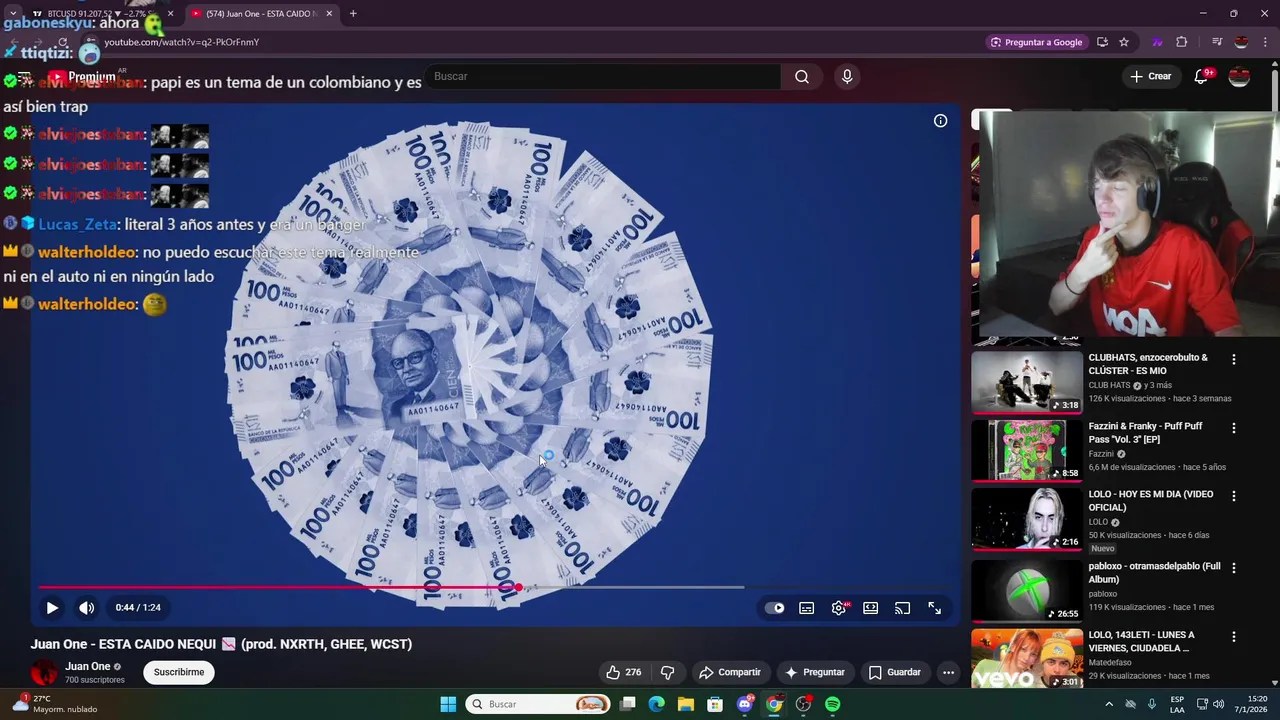The width and height of the screenshot is (1280, 720).
Task: Mute the video volume
Action: [x=87, y=607]
